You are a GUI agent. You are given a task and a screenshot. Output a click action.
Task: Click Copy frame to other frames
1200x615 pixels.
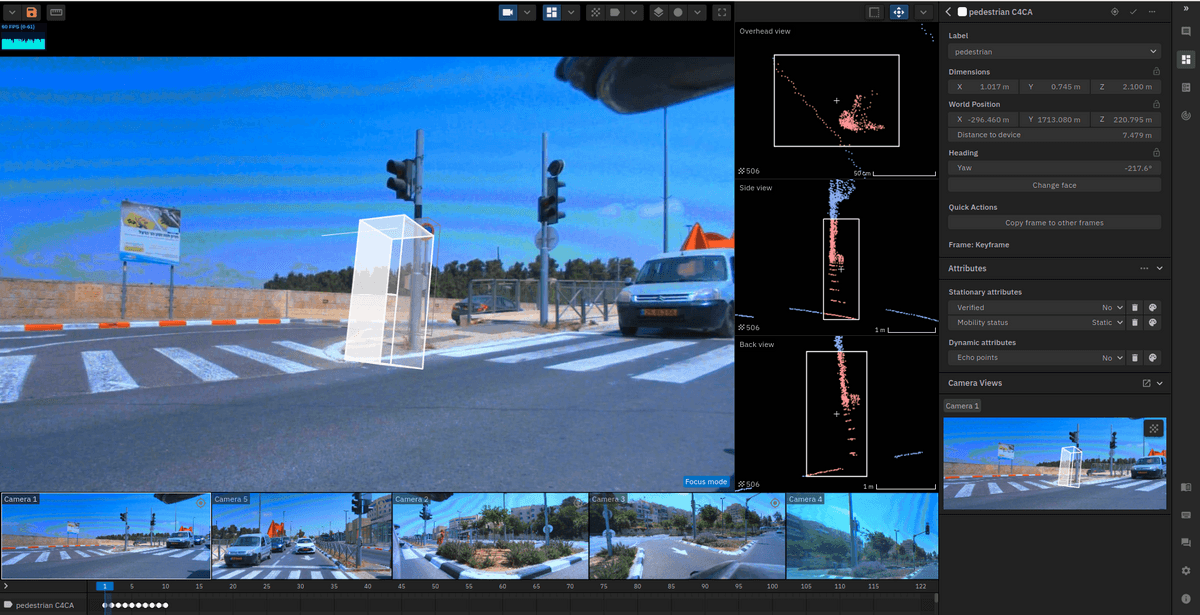pos(1054,223)
